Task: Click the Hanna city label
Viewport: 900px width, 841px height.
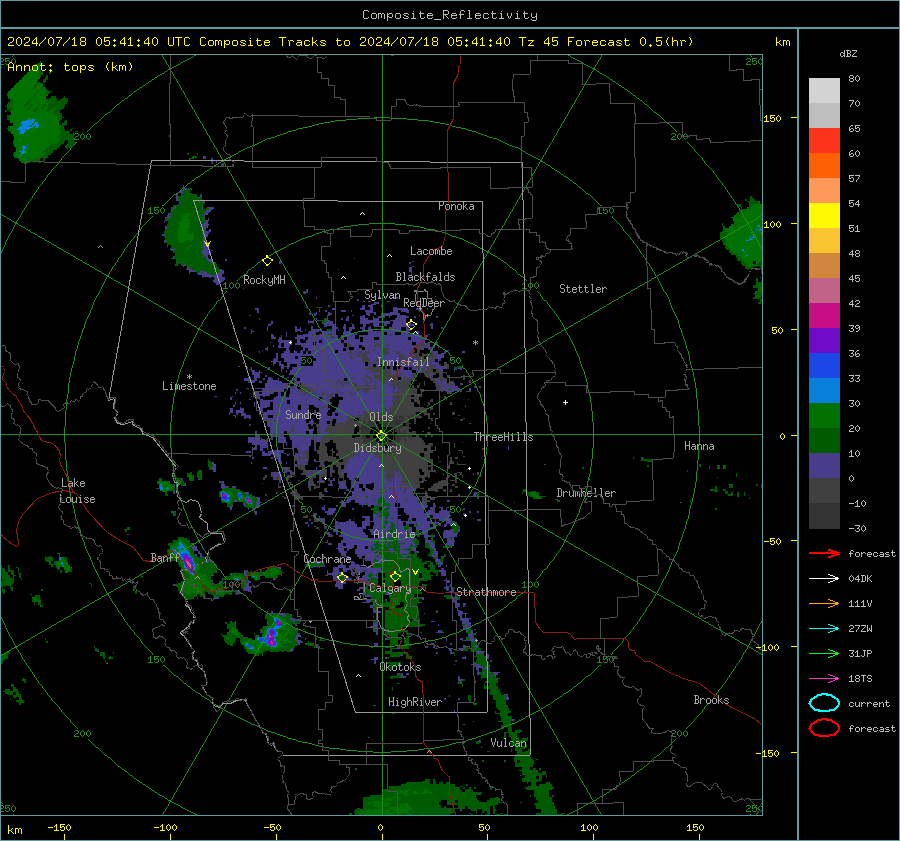Action: coord(699,446)
